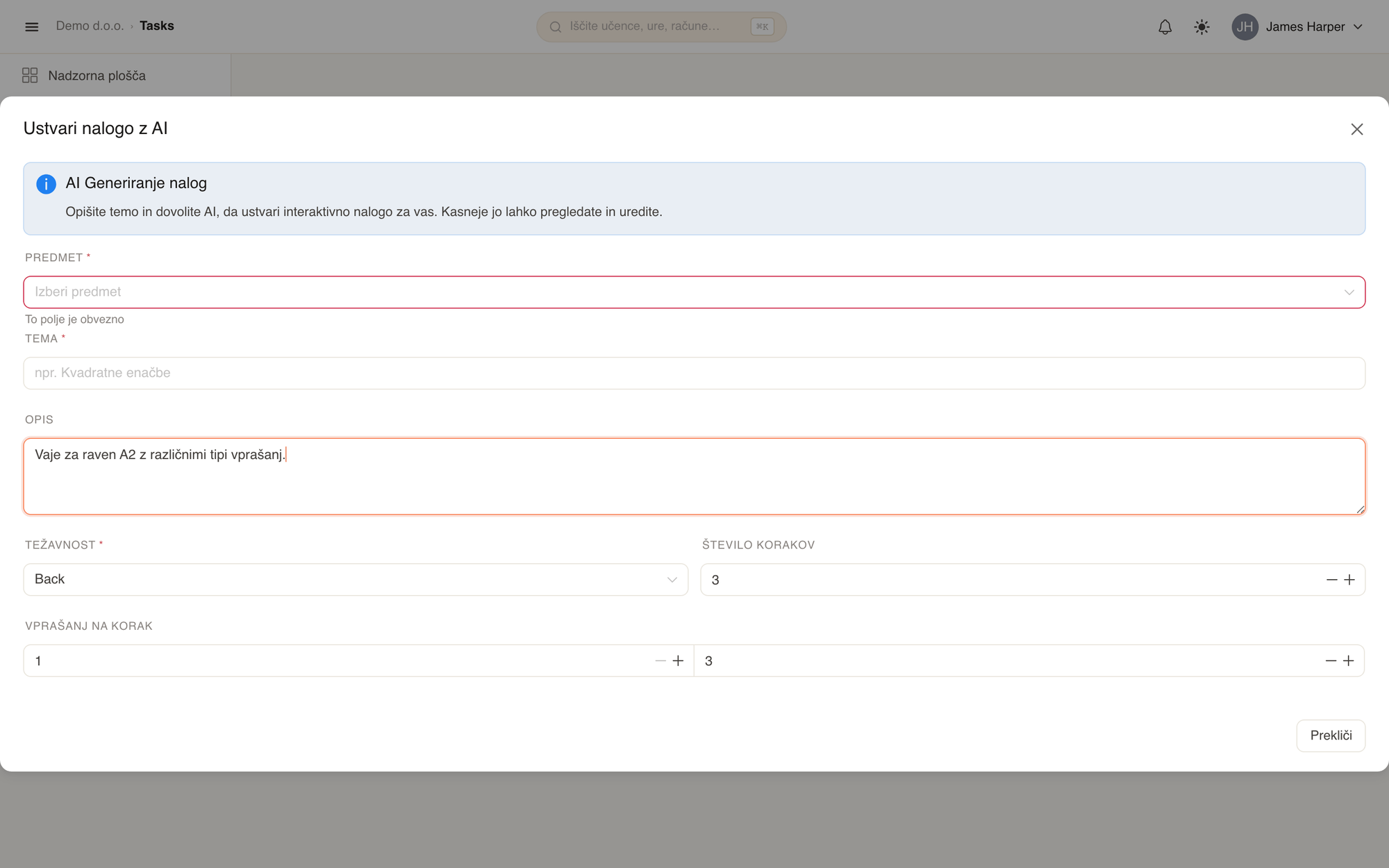Click Prekliči button
The image size is (1389, 868).
click(x=1331, y=735)
